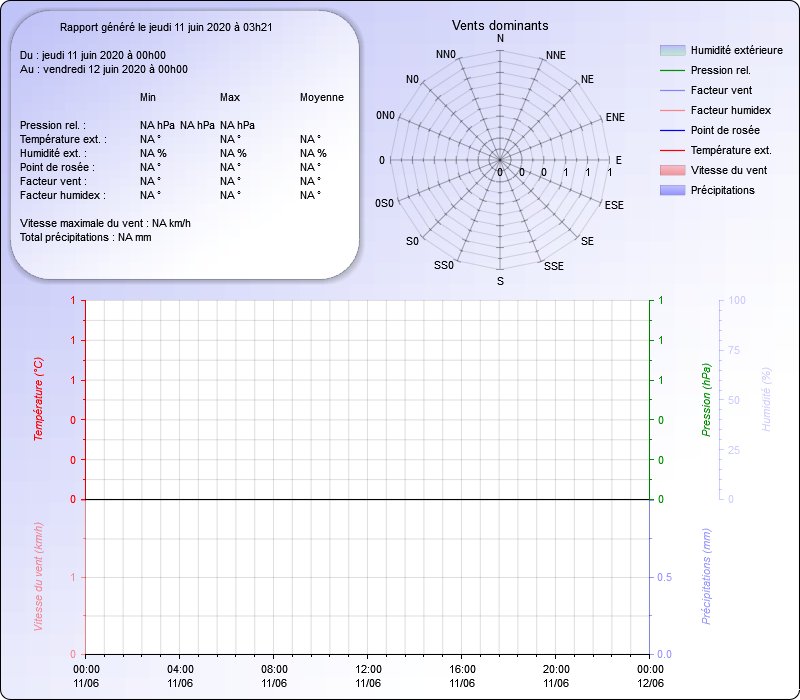
Task: Click 'Total précipitations : NA mm'
Action: 86,237
